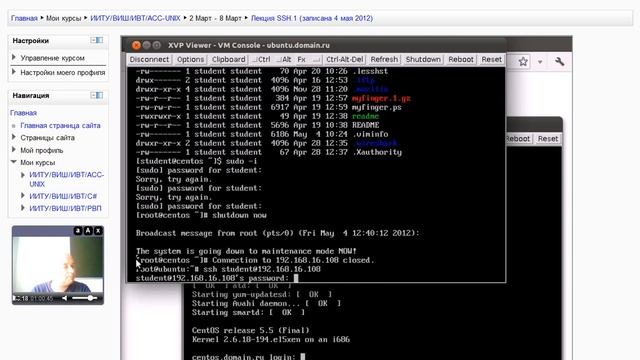640x360 pixels.
Task: Close the webcam video widget
Action: click(98, 231)
